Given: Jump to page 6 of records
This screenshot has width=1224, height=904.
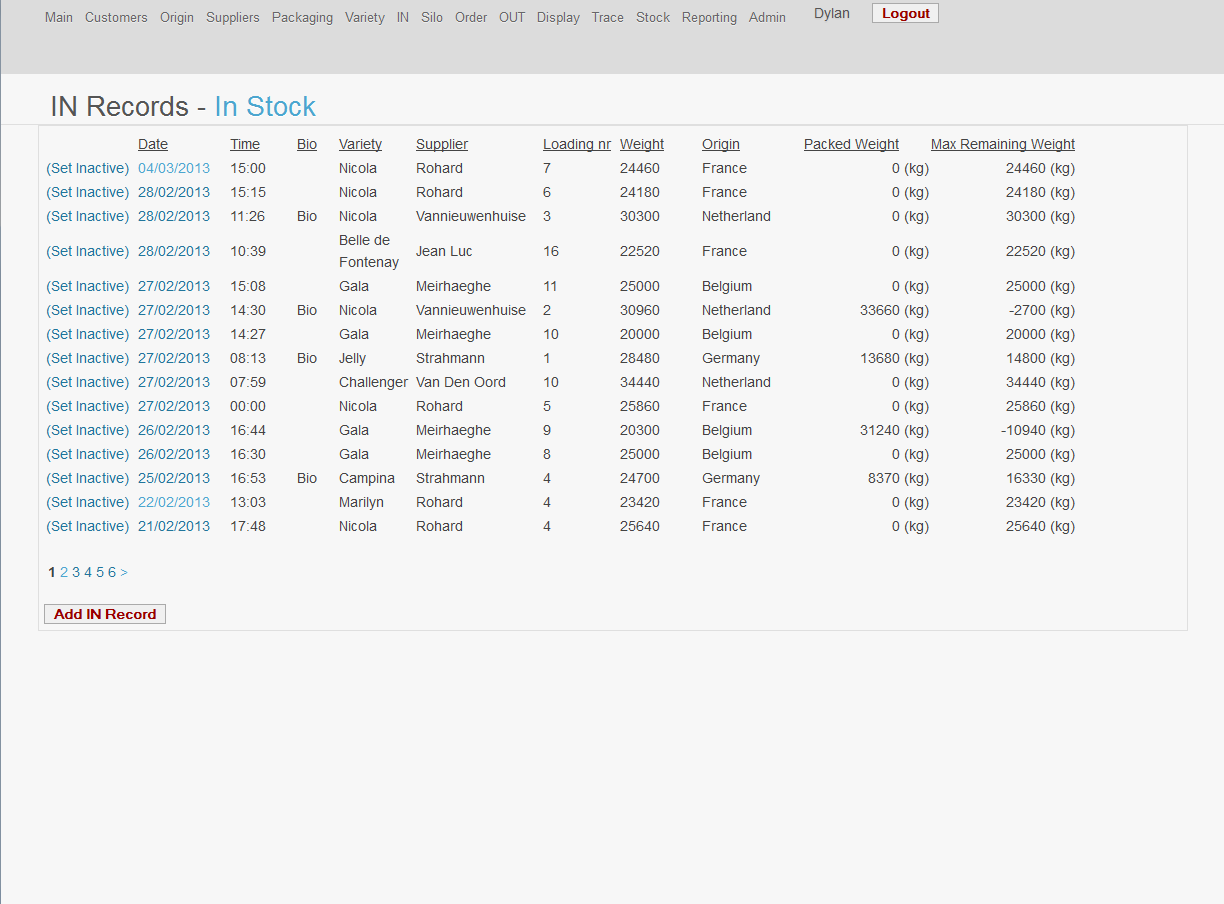Looking at the screenshot, I should [112, 572].
